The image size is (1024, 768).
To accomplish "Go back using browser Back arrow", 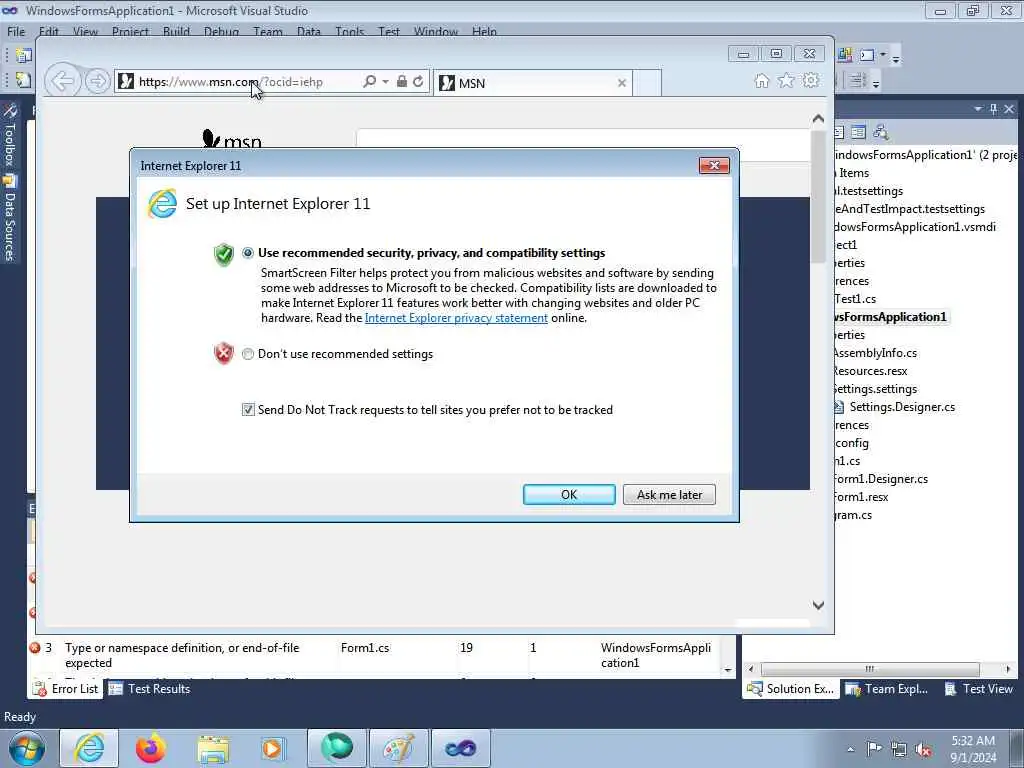I will pyautogui.click(x=63, y=82).
